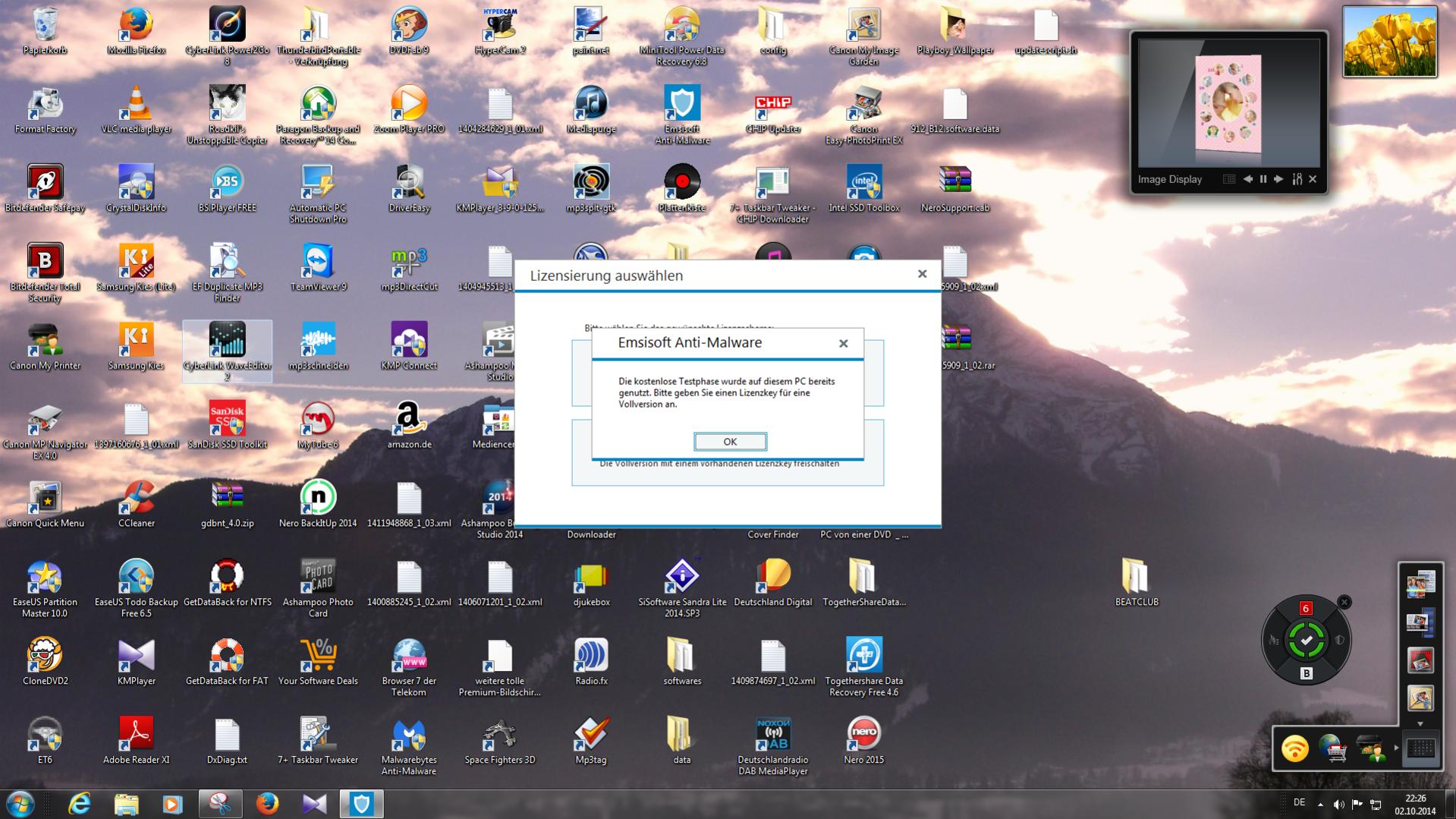
Task: Open Internet Explorer from the taskbar
Action: point(79,804)
